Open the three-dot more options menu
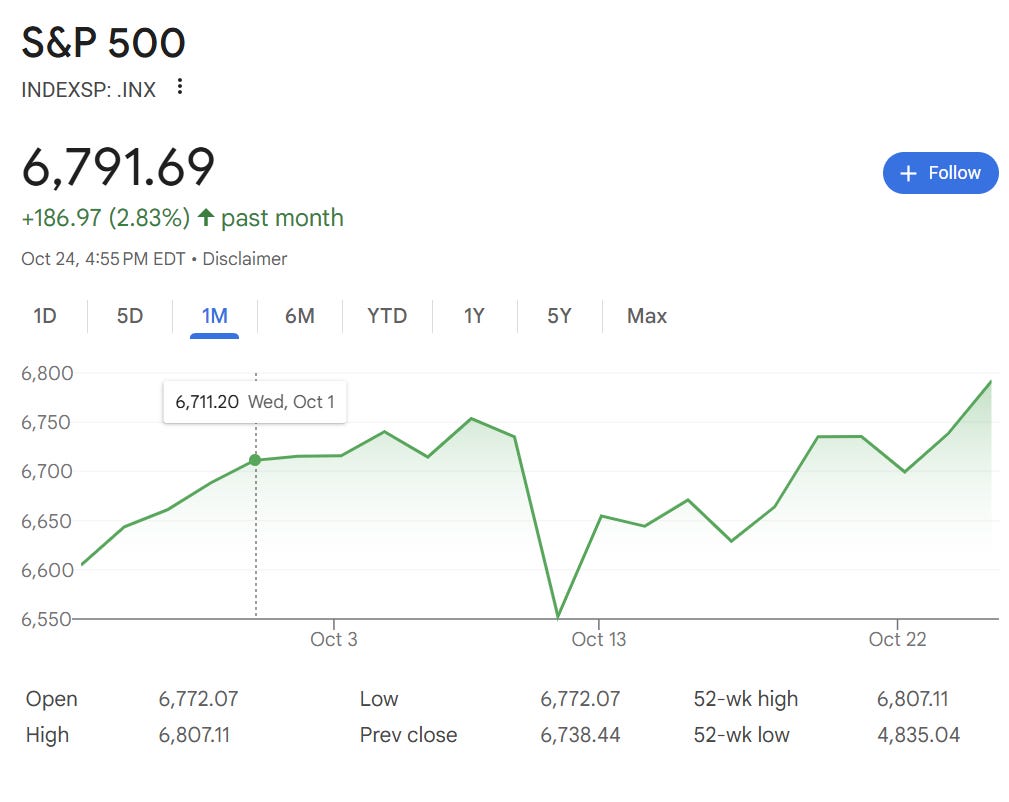The image size is (1009, 802). pos(180,86)
